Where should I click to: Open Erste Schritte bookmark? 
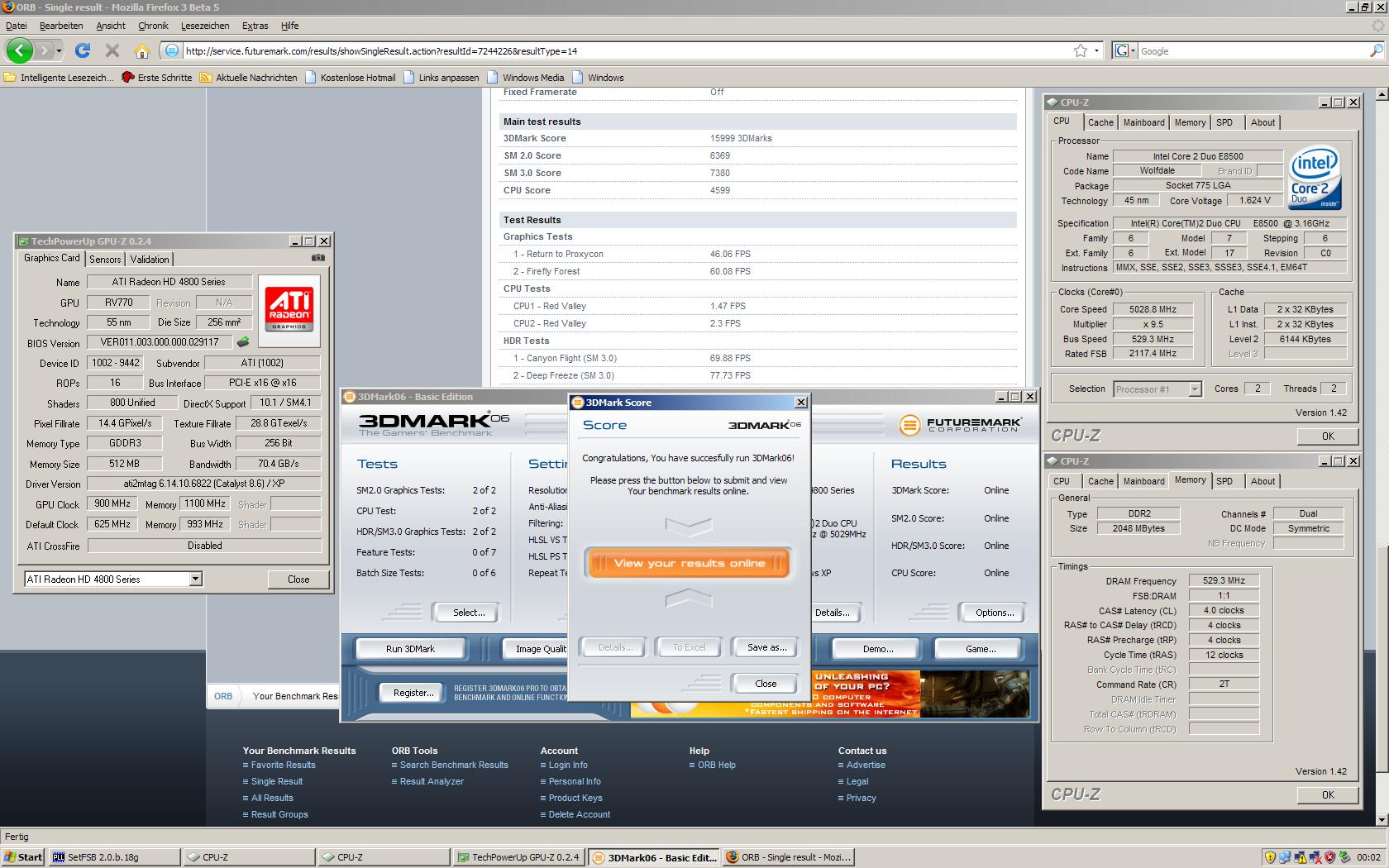[156, 78]
